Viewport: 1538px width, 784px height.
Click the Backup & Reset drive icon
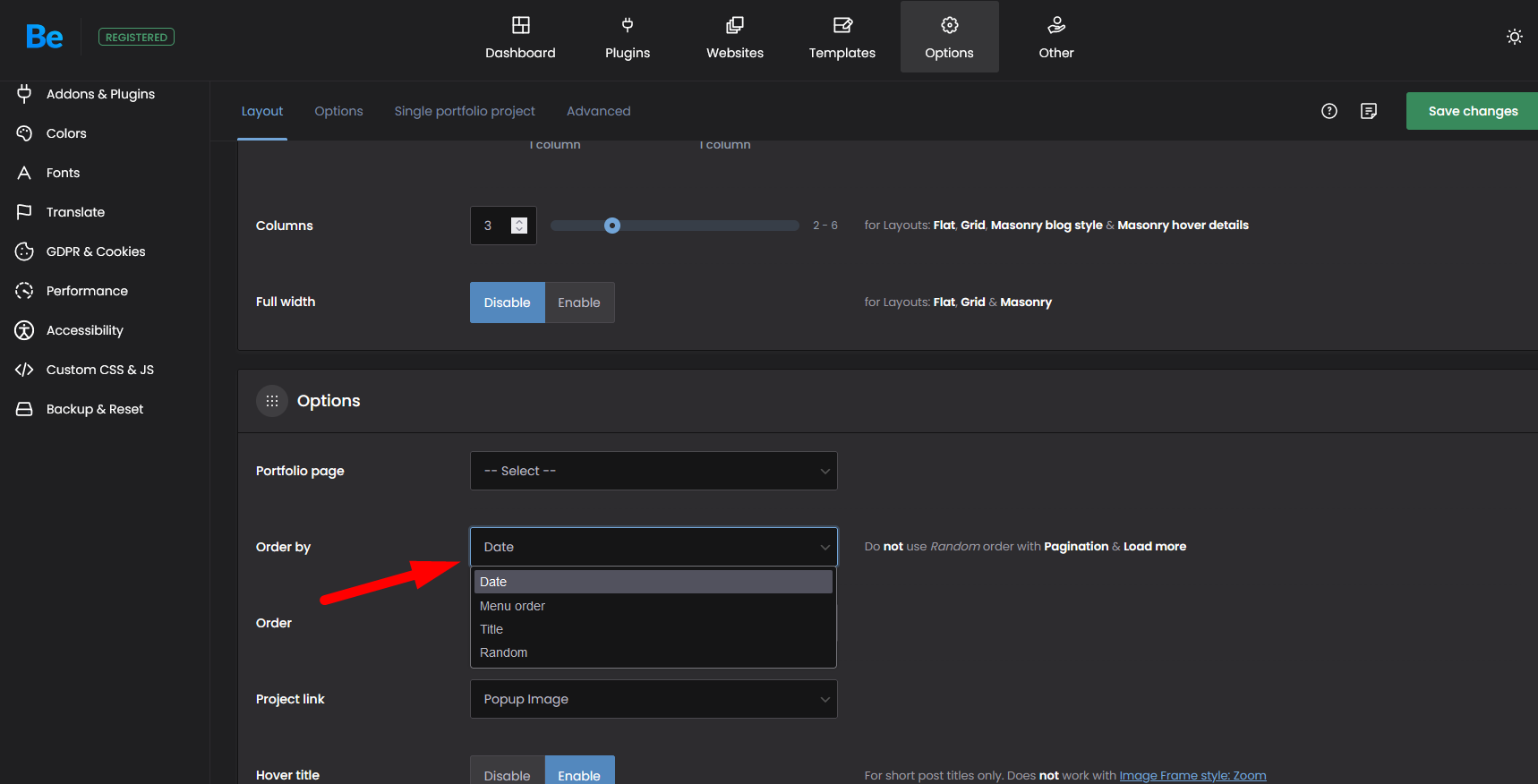(24, 409)
